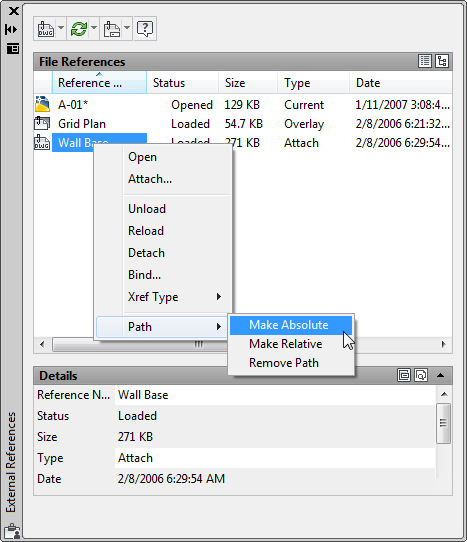Sort by the Date column header
Image resolution: width=467 pixels, height=542 pixels.
pos(401,83)
